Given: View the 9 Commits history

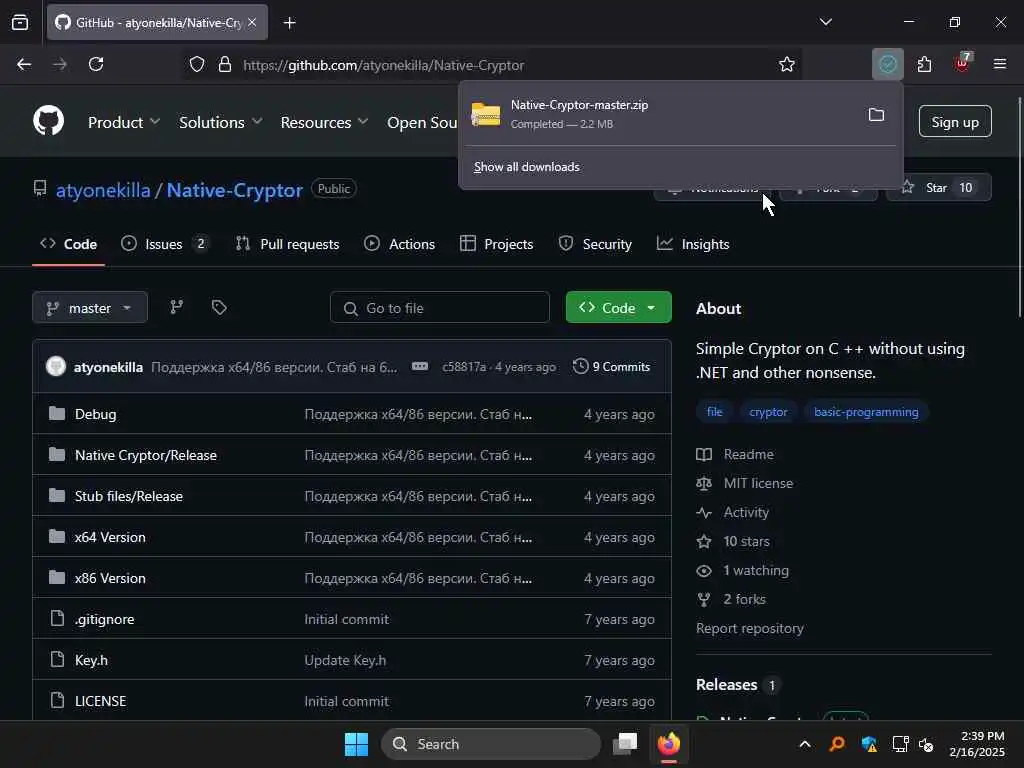Looking at the screenshot, I should pyautogui.click(x=611, y=367).
